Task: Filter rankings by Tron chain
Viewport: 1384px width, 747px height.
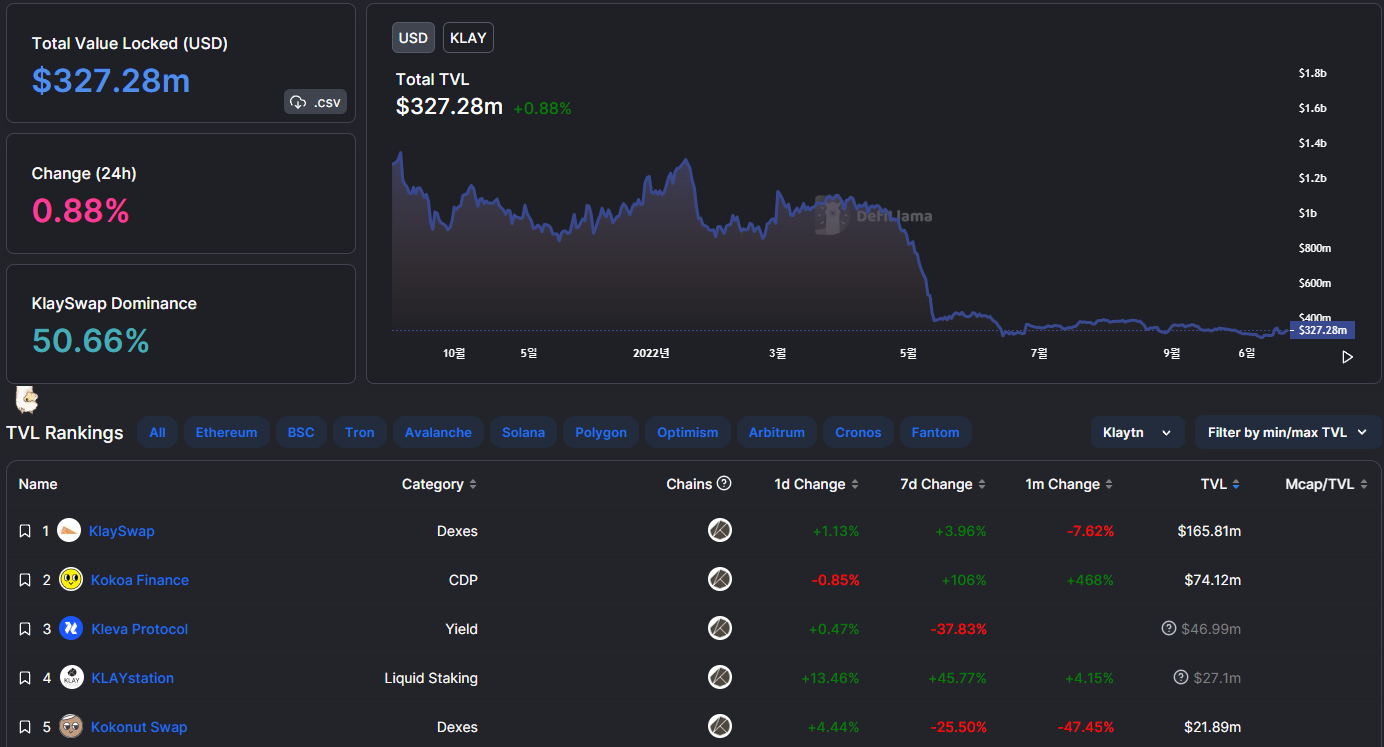Action: pyautogui.click(x=360, y=433)
